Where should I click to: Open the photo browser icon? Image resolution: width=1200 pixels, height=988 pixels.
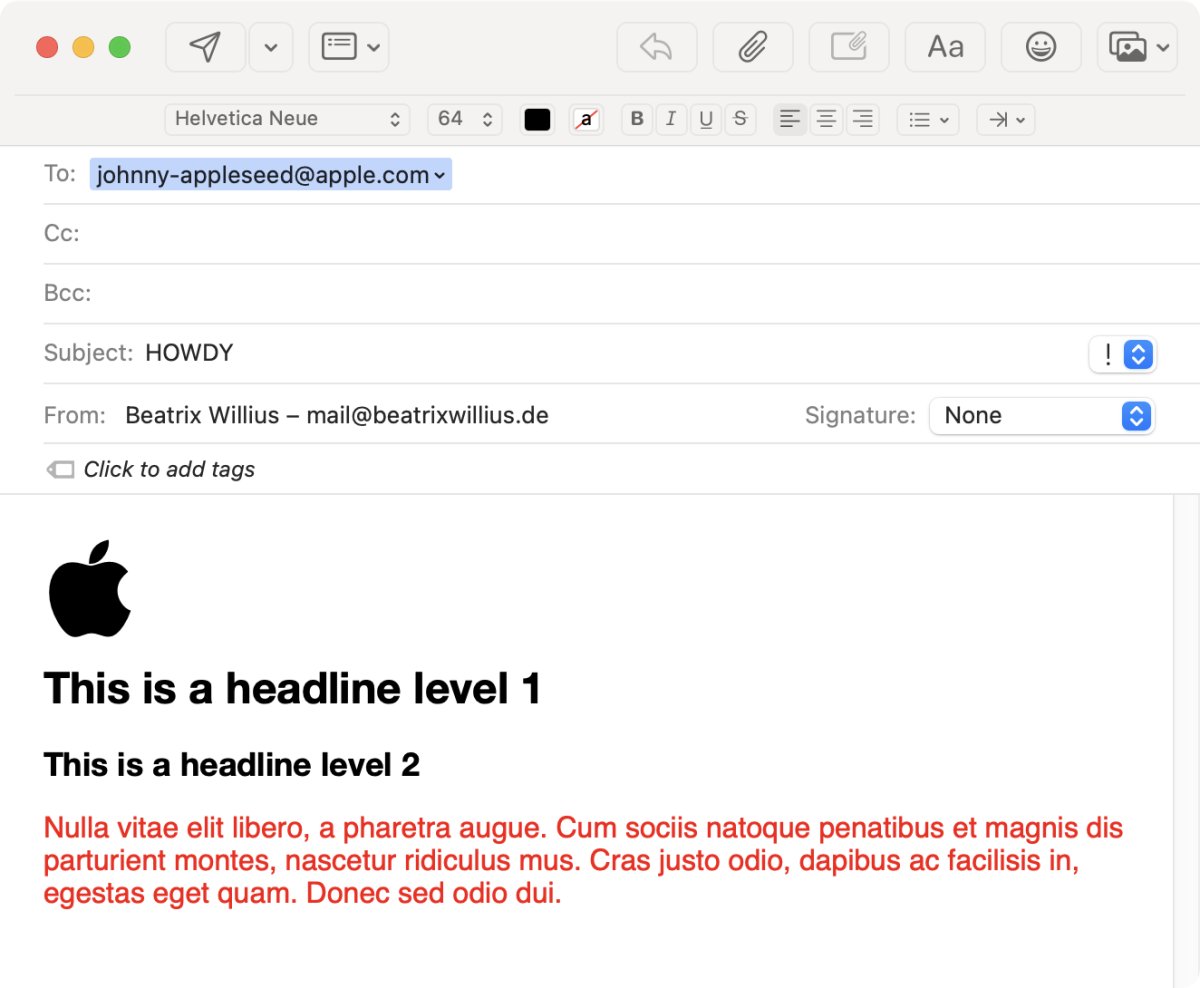[1136, 47]
